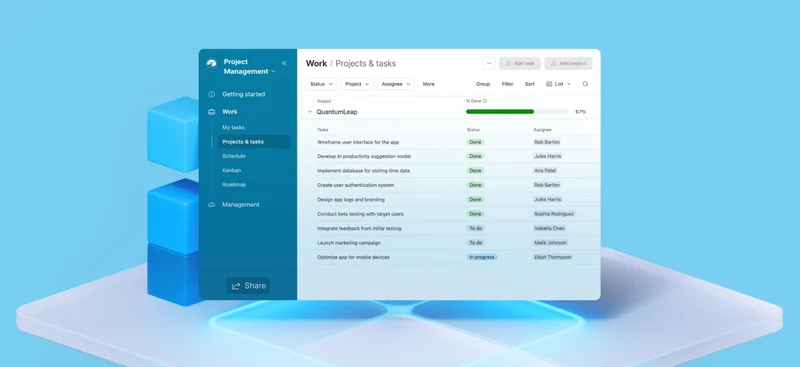
Task: Open the List view dropdown
Action: (559, 84)
